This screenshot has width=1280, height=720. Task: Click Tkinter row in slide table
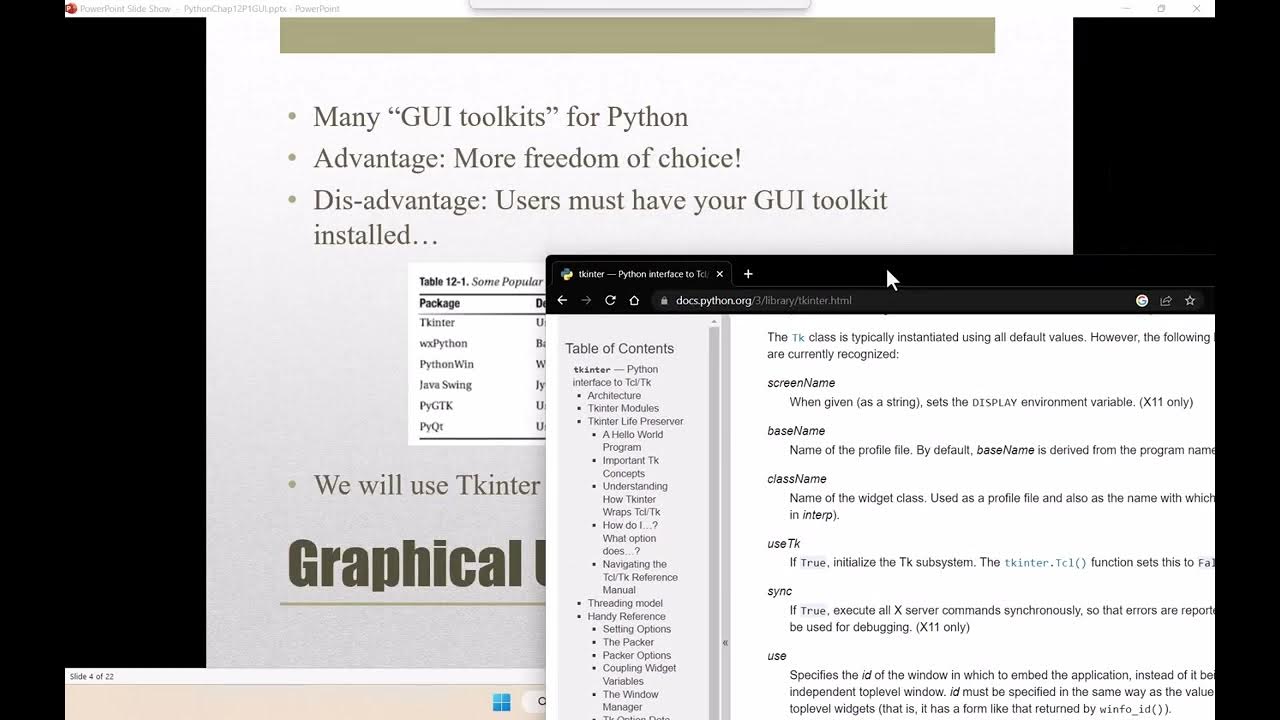pyautogui.click(x=480, y=323)
